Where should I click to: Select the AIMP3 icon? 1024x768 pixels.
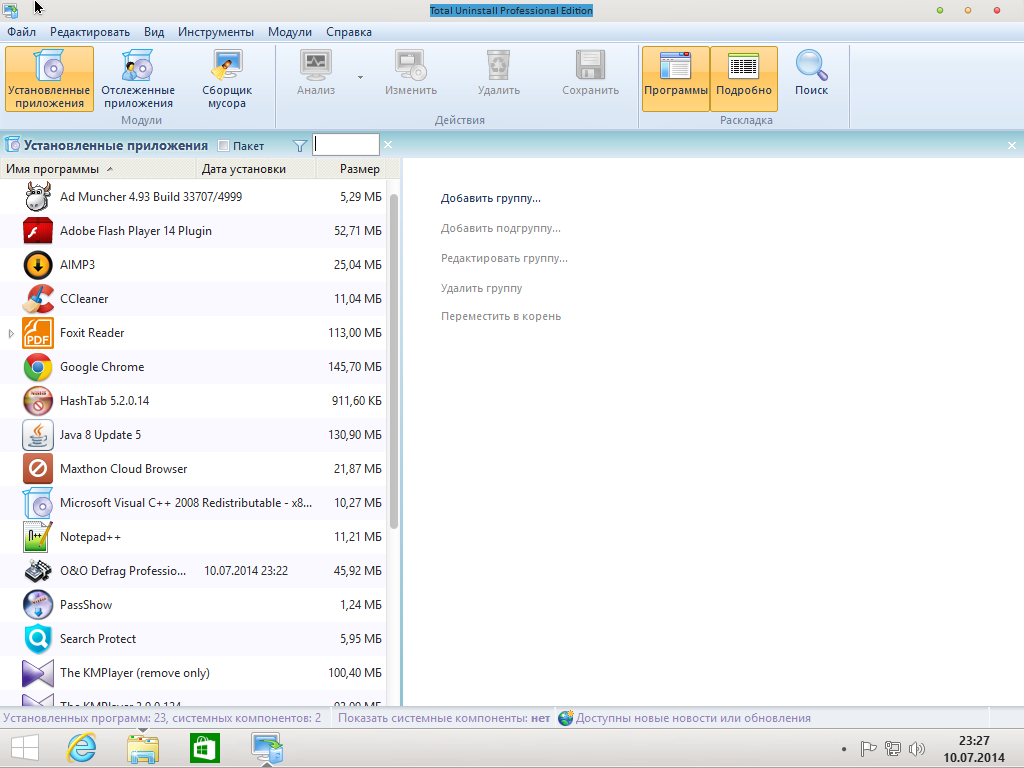click(38, 265)
